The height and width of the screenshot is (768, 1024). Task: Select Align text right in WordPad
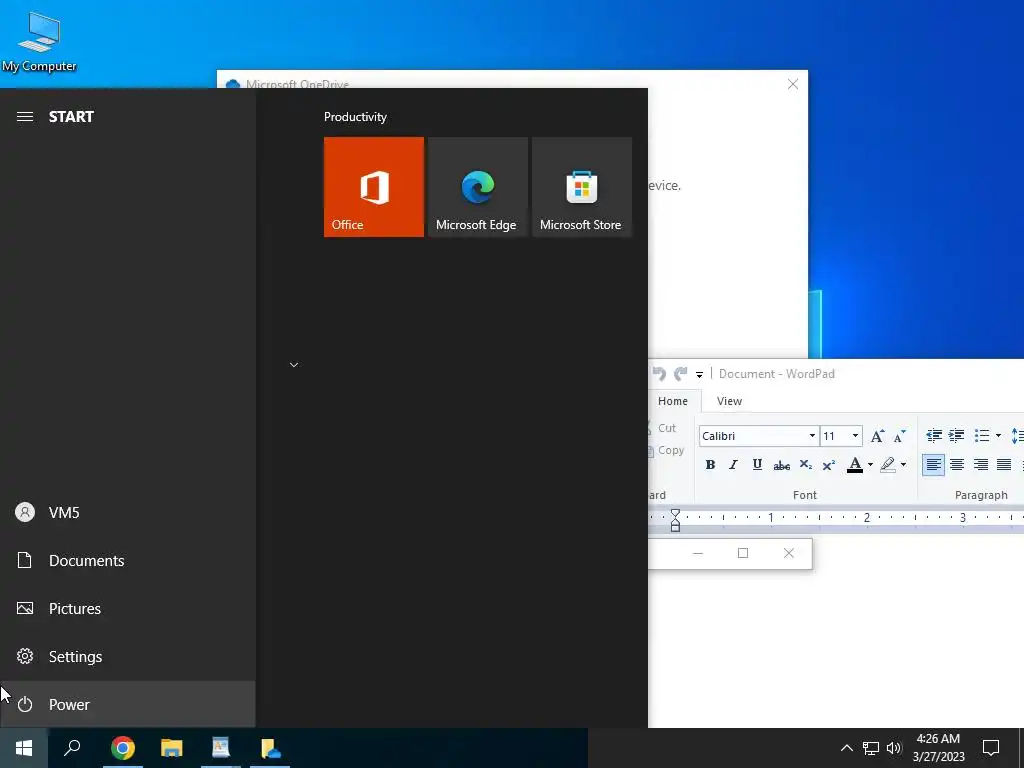[980, 464]
